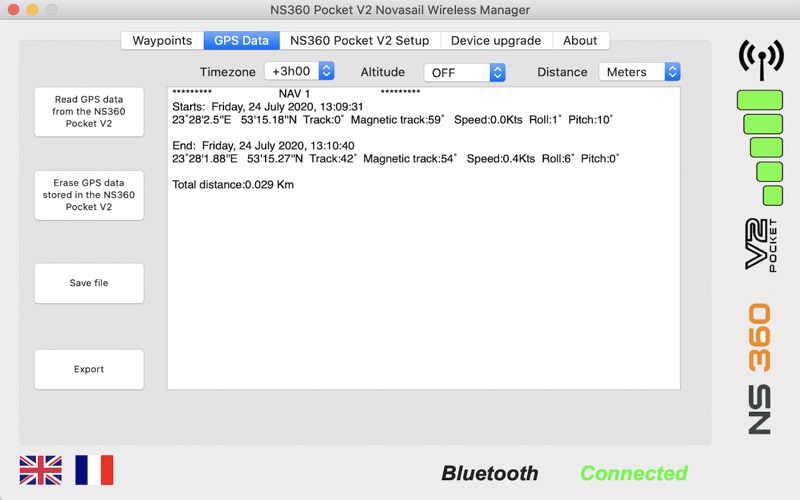Select French via the France flag icon
This screenshot has height=500, width=800.
point(94,470)
